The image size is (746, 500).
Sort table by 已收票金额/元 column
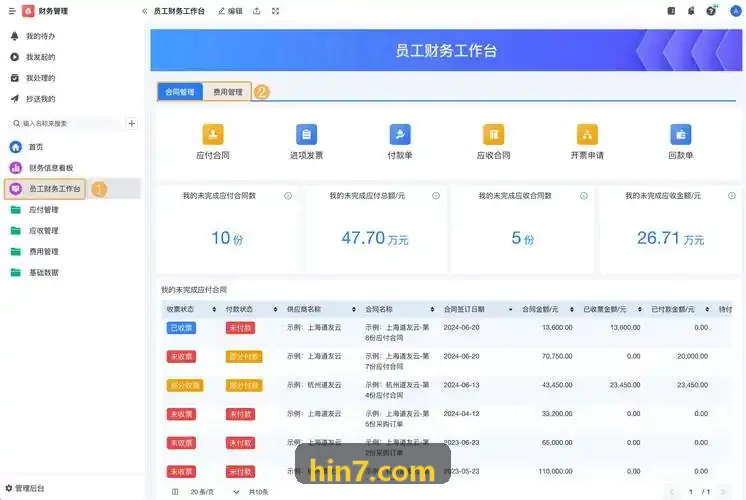click(639, 310)
